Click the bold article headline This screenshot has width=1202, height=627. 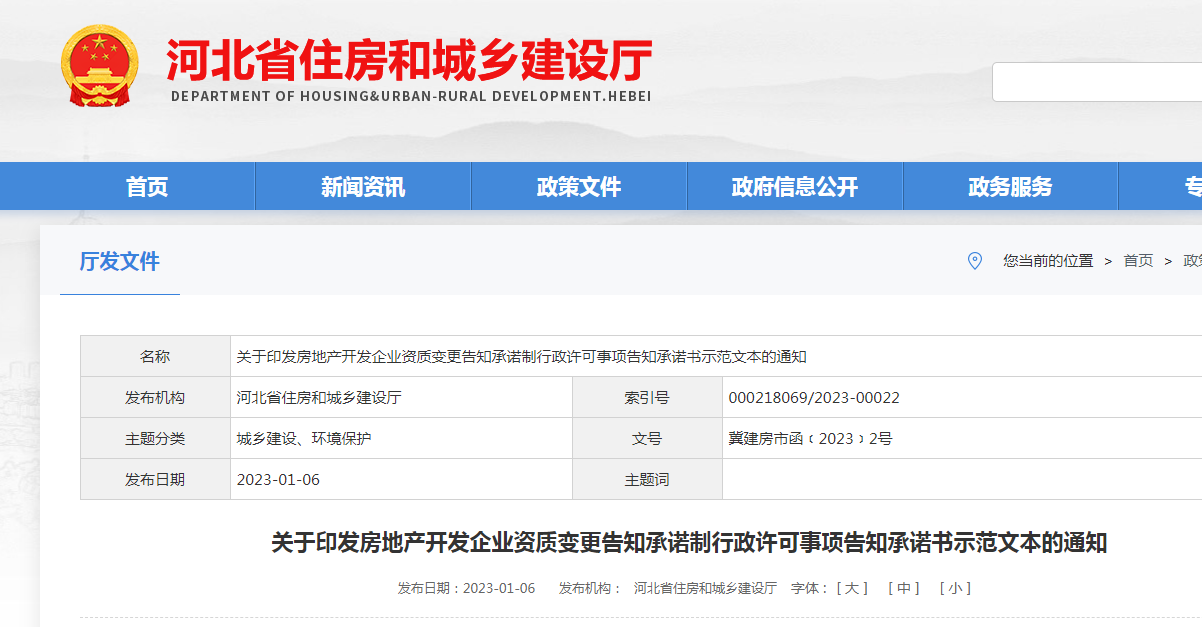689,544
